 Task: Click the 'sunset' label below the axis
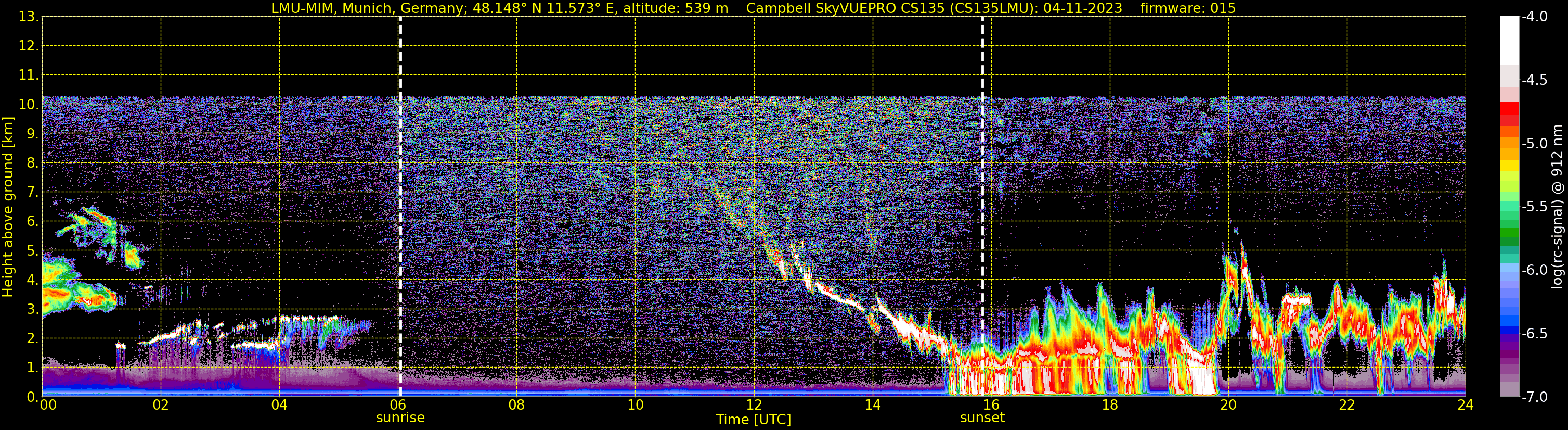982,418
